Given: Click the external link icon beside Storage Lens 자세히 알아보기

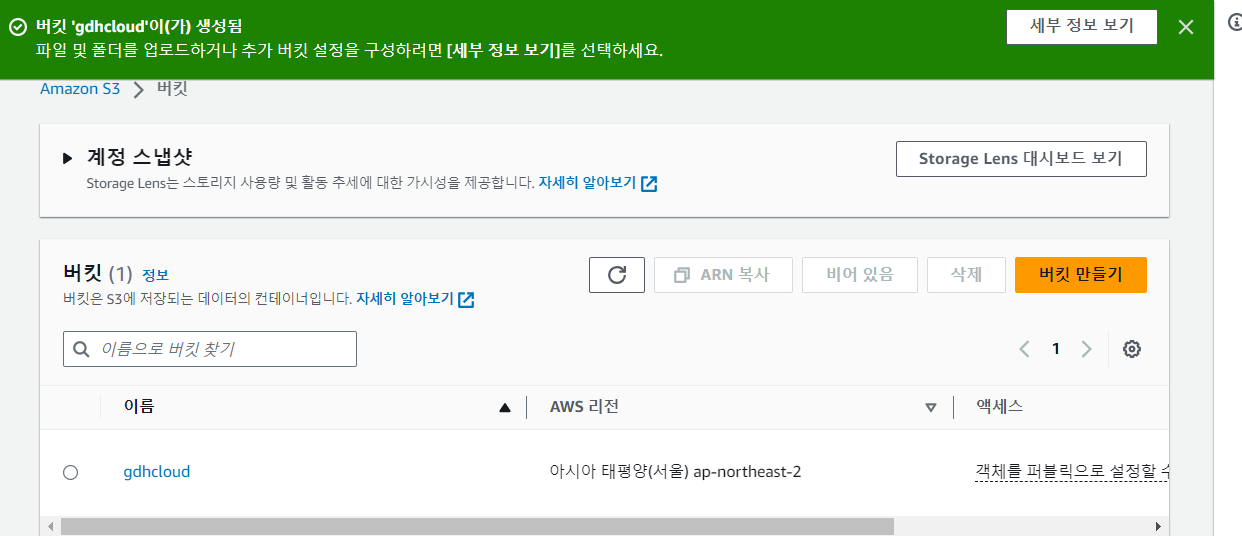Looking at the screenshot, I should pyautogui.click(x=649, y=184).
